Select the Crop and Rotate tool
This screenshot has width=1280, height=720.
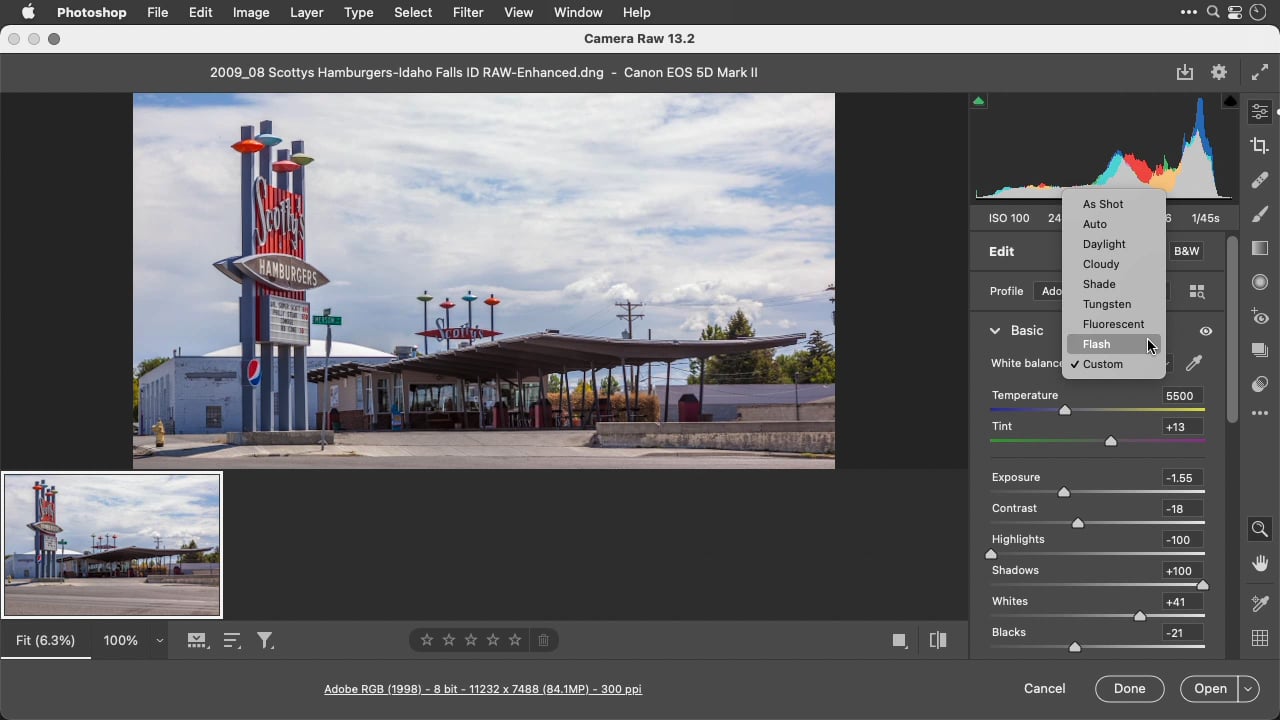point(1260,146)
